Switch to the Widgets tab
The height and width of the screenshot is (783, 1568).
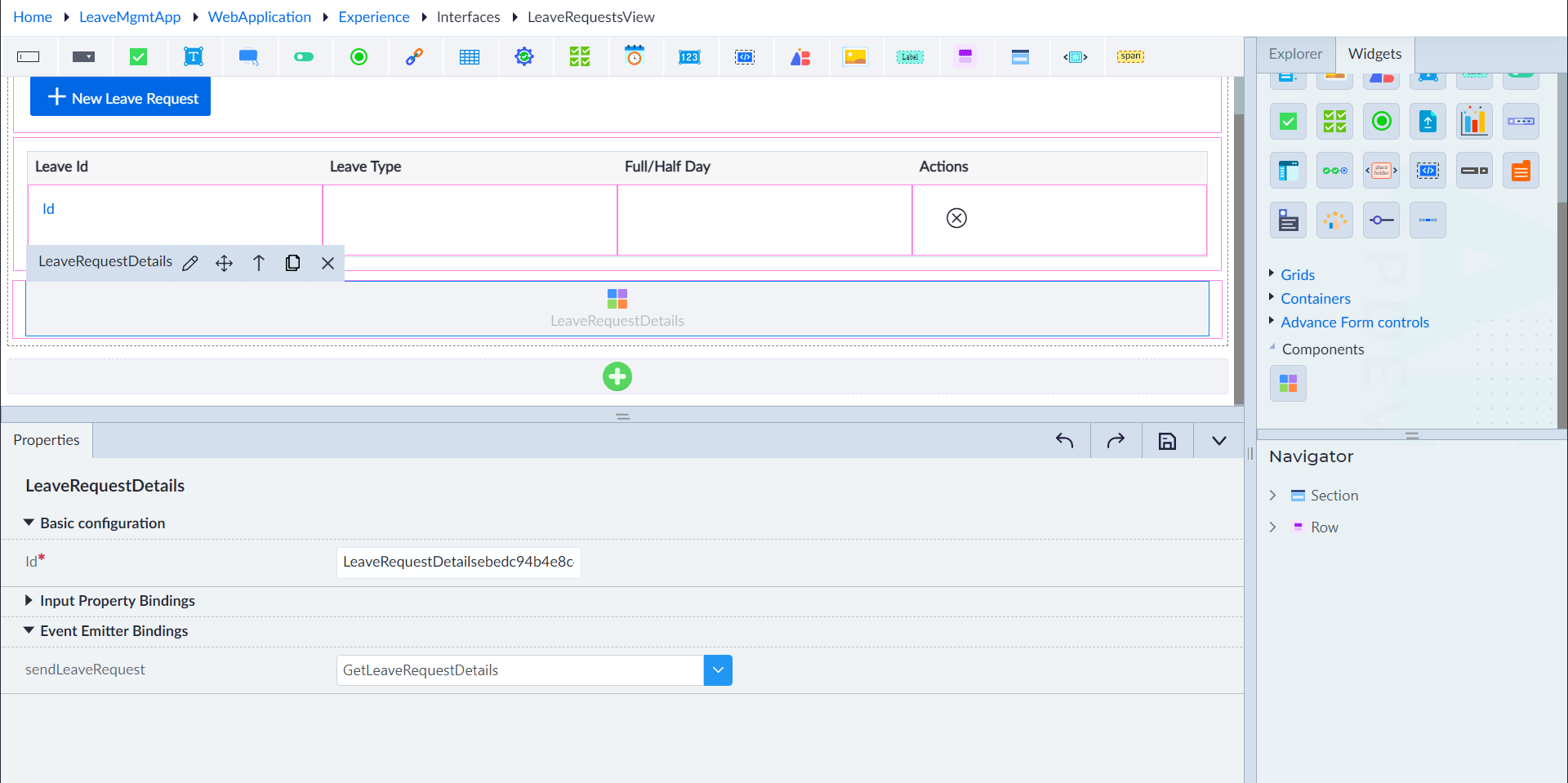pyautogui.click(x=1374, y=54)
